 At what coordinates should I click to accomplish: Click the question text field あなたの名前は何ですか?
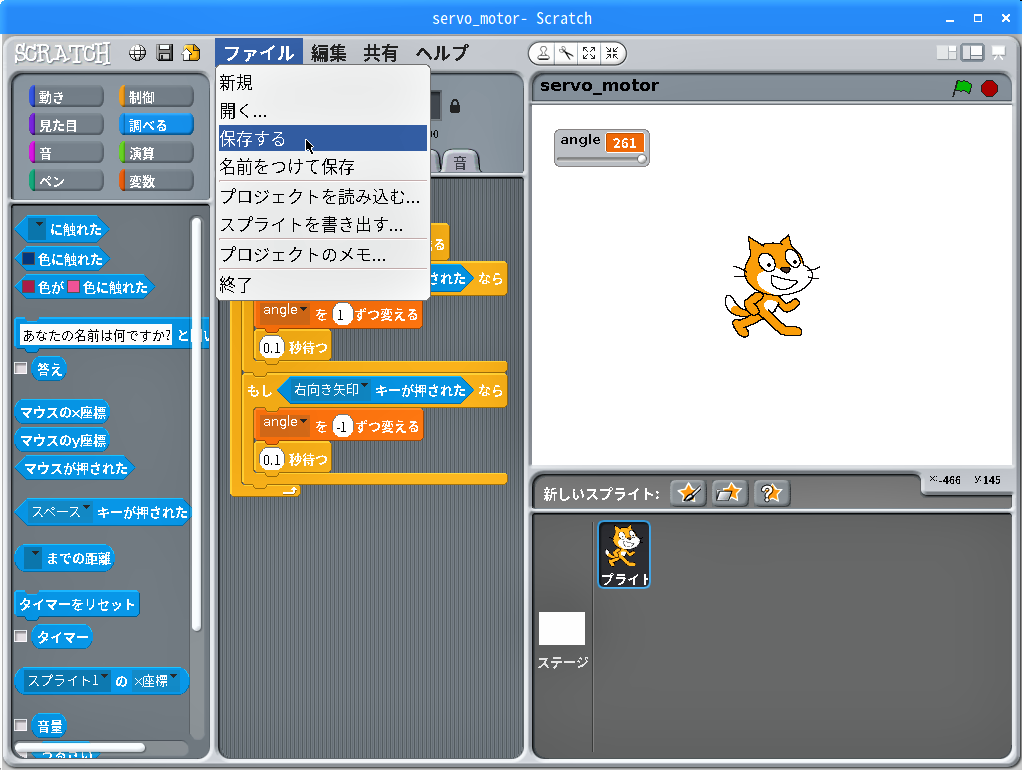(96, 334)
